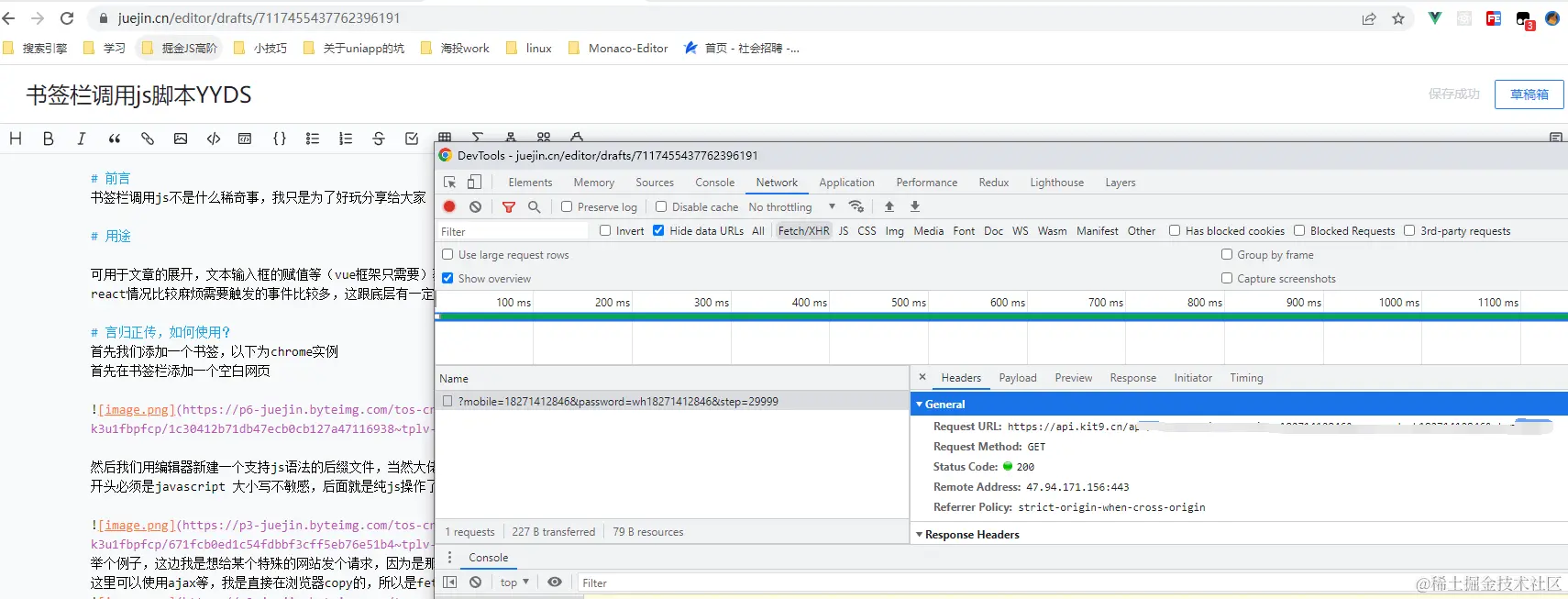Export HAR file download arrow

(915, 206)
